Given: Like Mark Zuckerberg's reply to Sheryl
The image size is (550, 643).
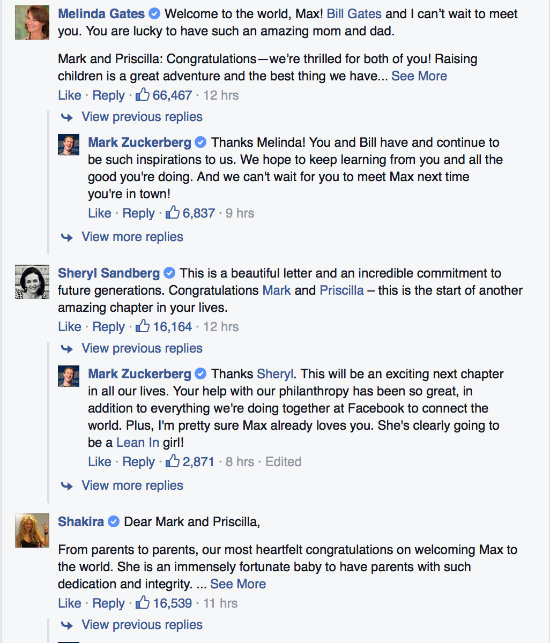Looking at the screenshot, I should [99, 461].
